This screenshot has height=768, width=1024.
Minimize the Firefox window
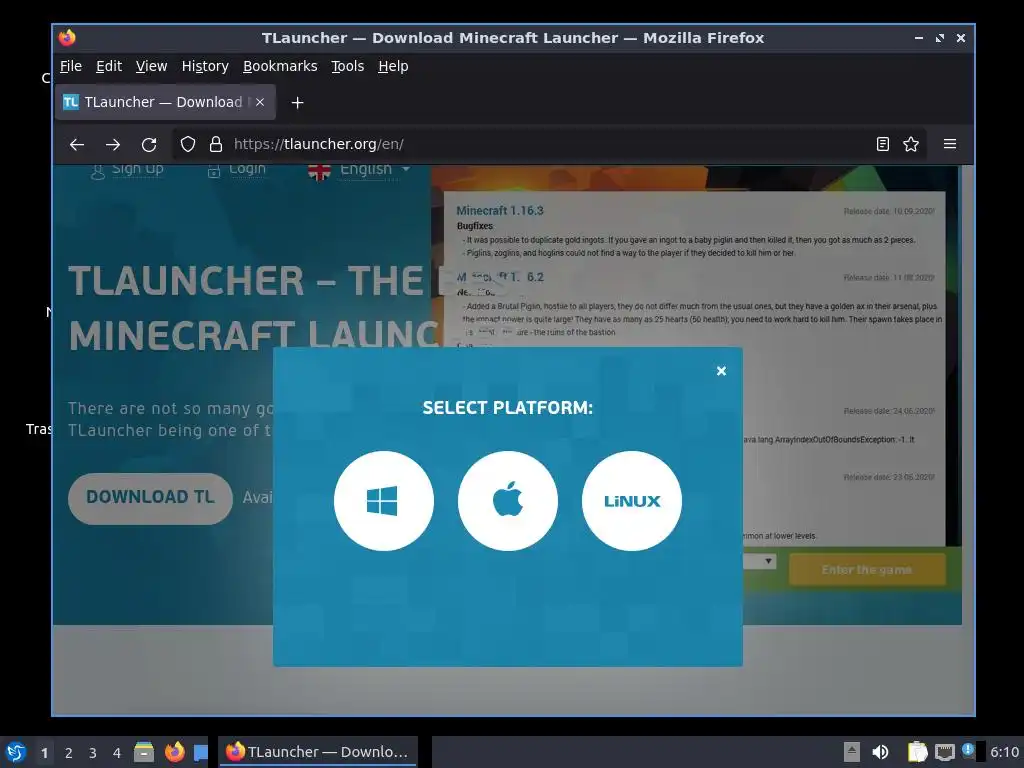(919, 38)
